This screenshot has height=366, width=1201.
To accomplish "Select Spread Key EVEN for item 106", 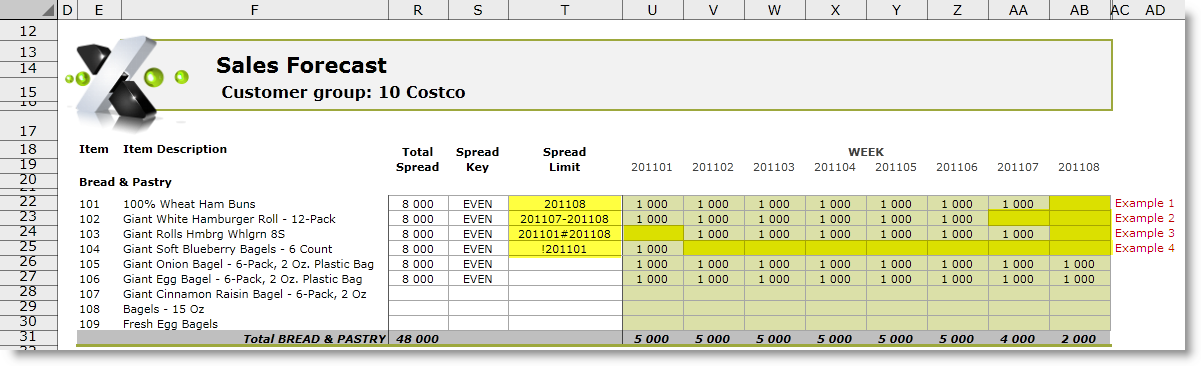I will click(478, 278).
